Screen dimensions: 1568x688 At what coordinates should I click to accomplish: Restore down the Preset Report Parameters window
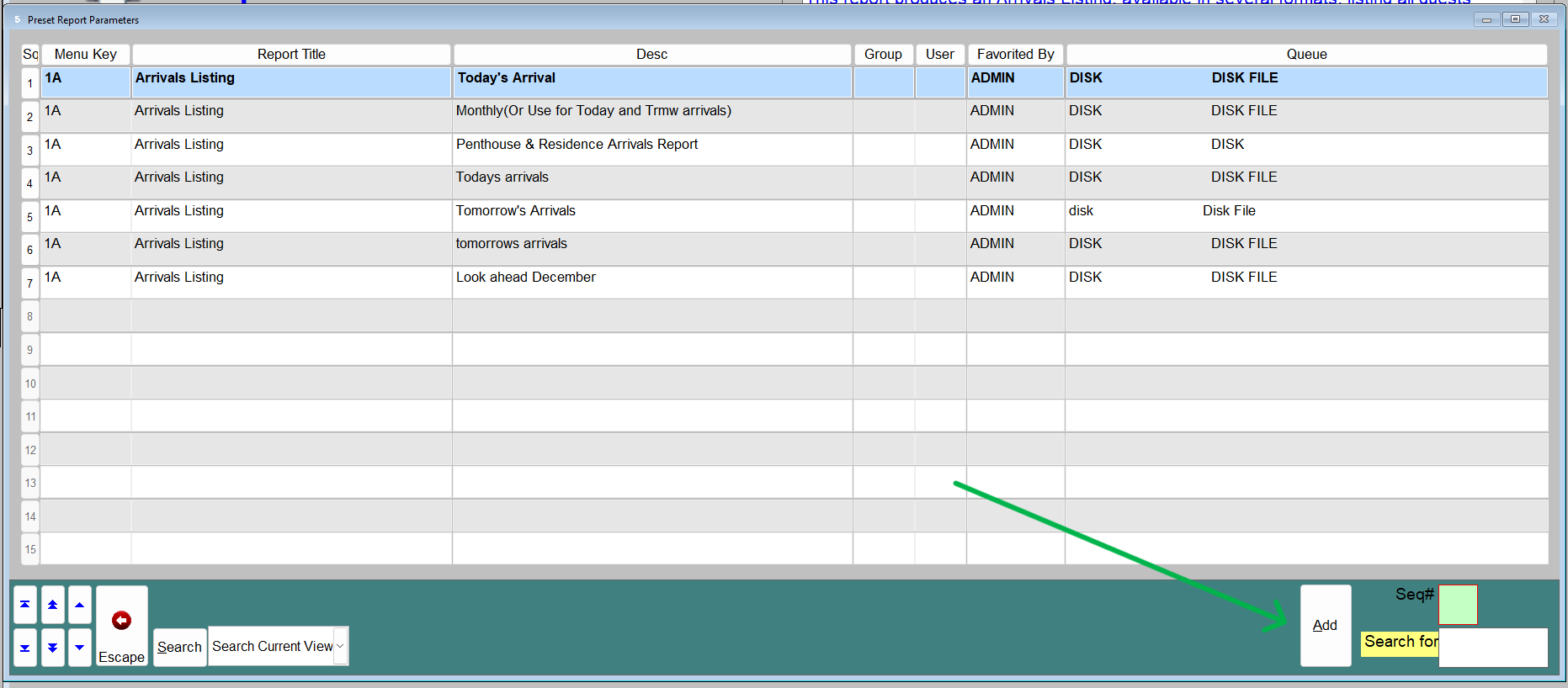[x=1515, y=19]
